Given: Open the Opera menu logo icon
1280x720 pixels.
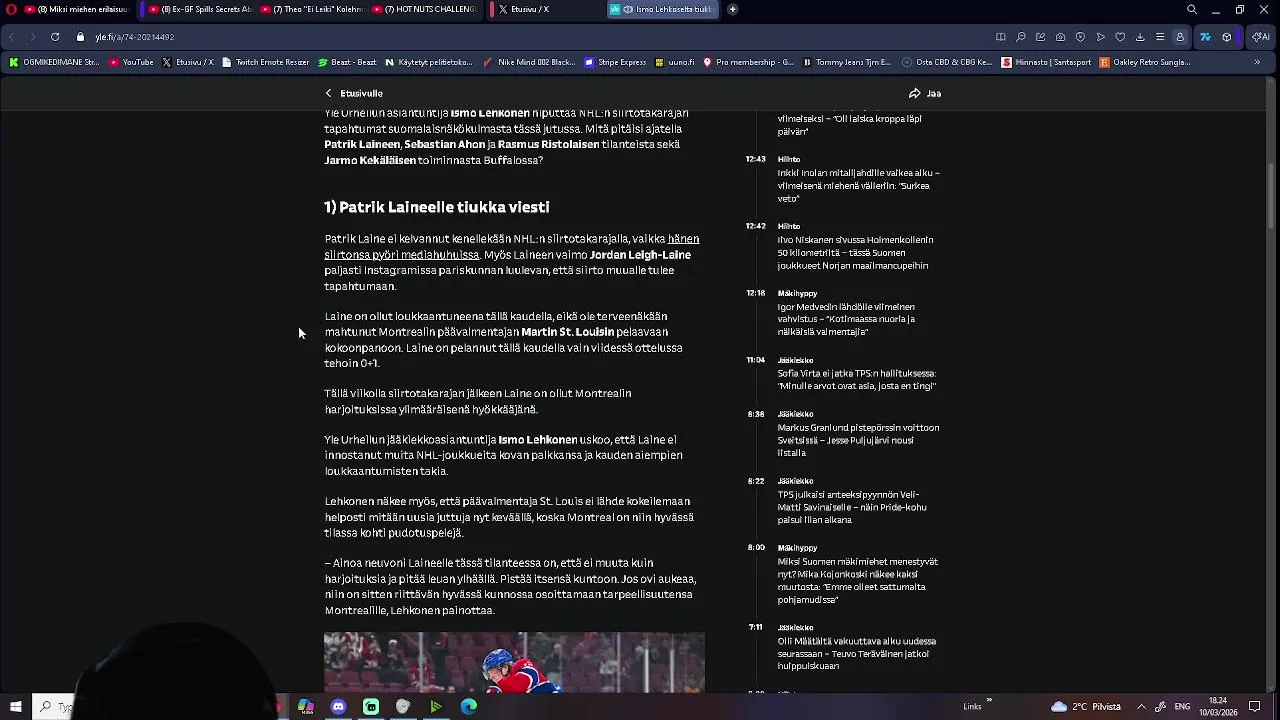Looking at the screenshot, I should pos(11,9).
